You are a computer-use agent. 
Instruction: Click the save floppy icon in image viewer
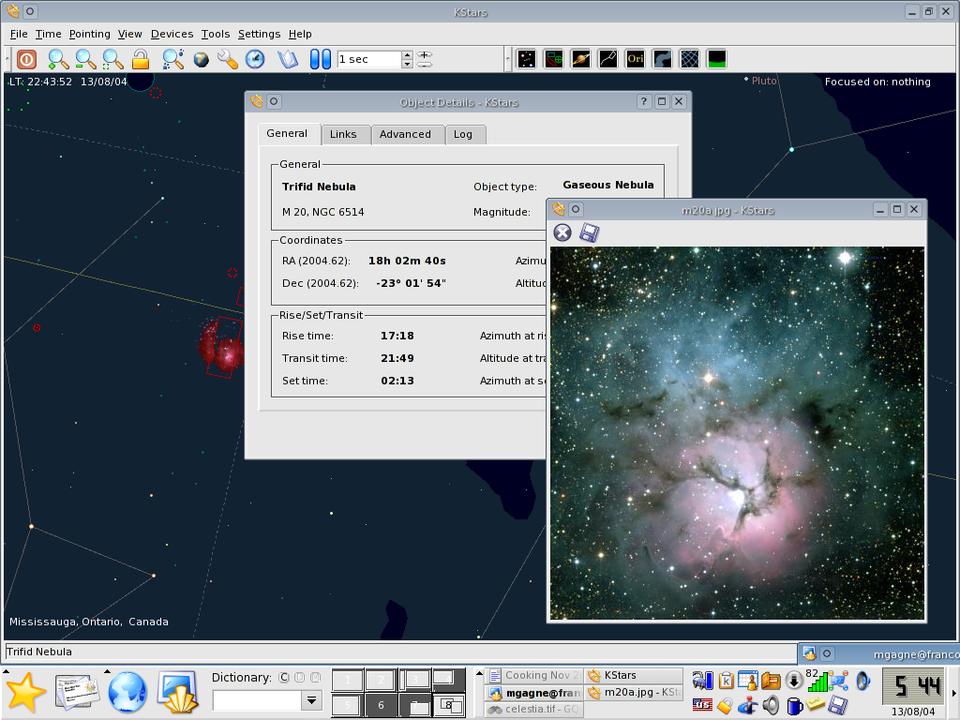(589, 233)
